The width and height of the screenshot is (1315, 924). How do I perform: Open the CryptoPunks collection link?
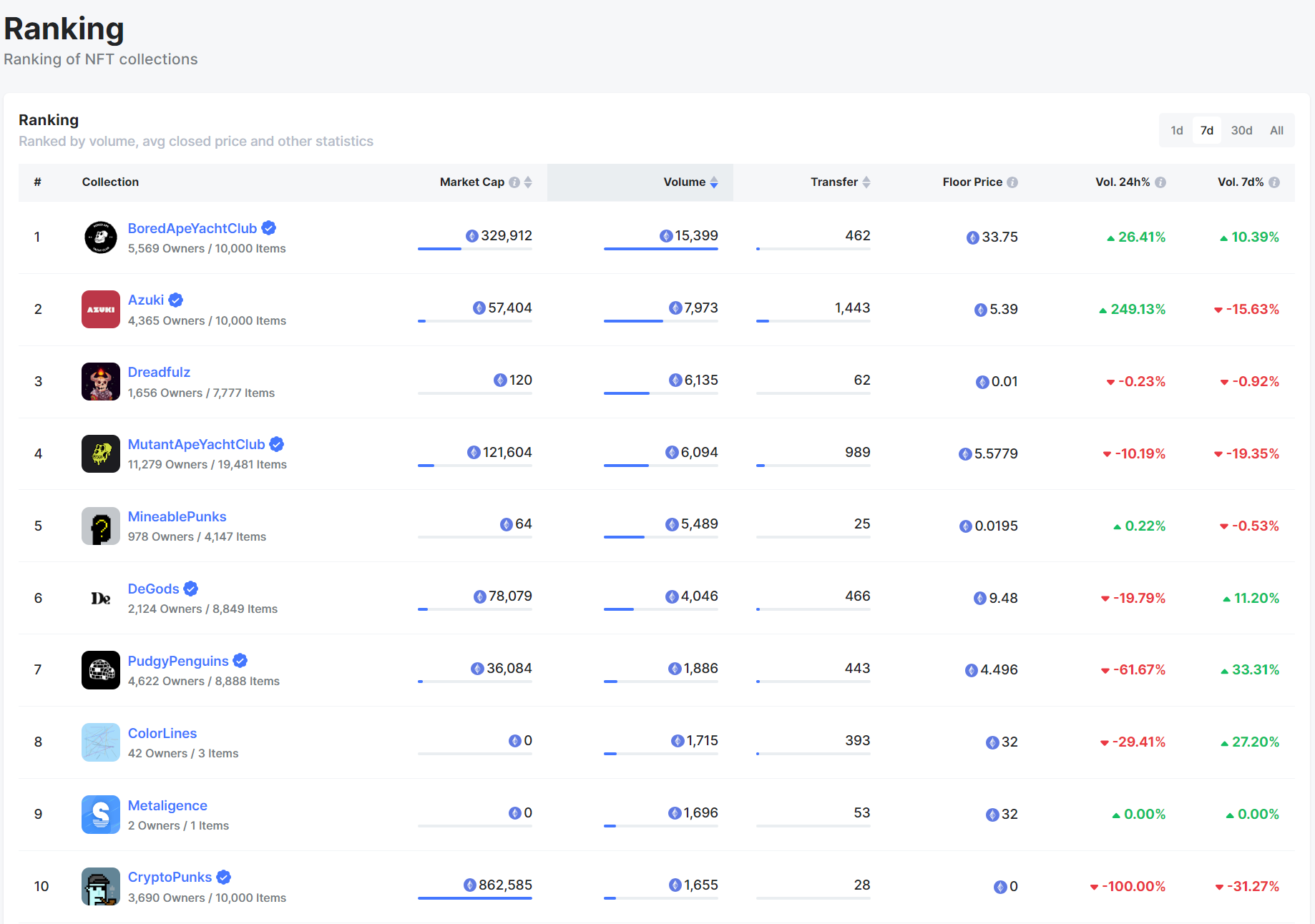(x=170, y=877)
